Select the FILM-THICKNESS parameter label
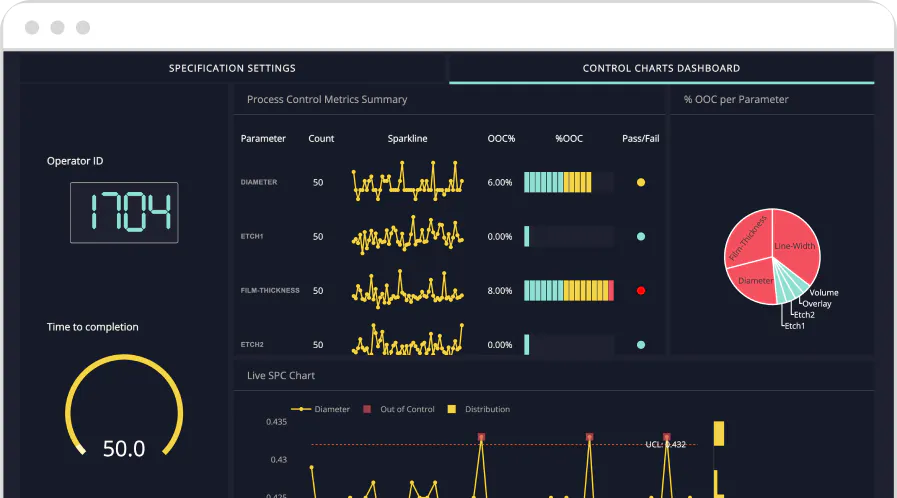This screenshot has height=498, width=897. pyautogui.click(x=270, y=290)
